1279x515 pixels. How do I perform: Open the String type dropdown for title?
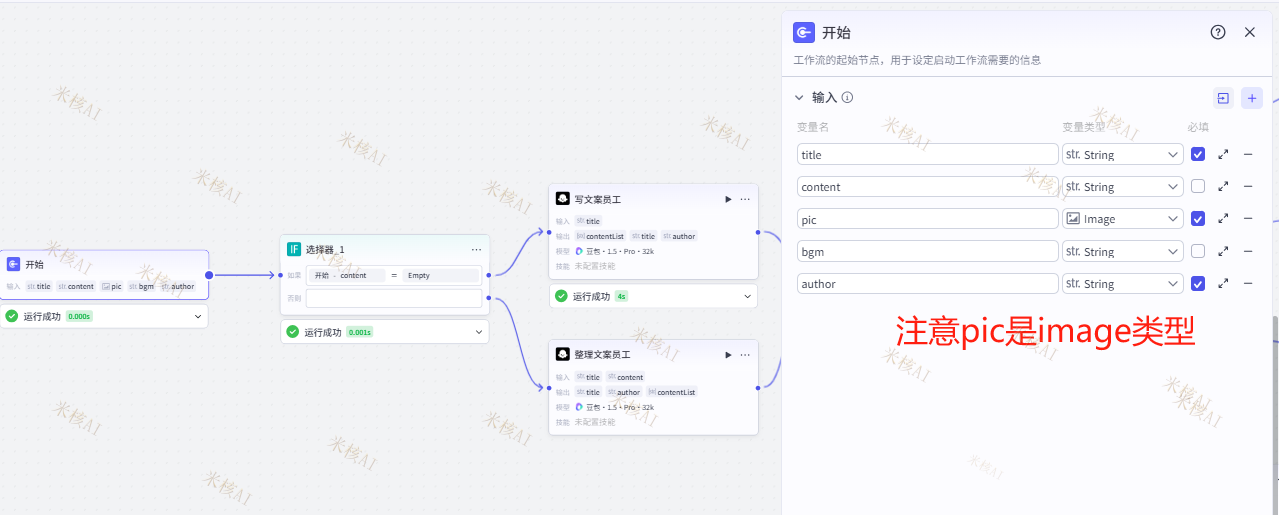[x=1122, y=155]
